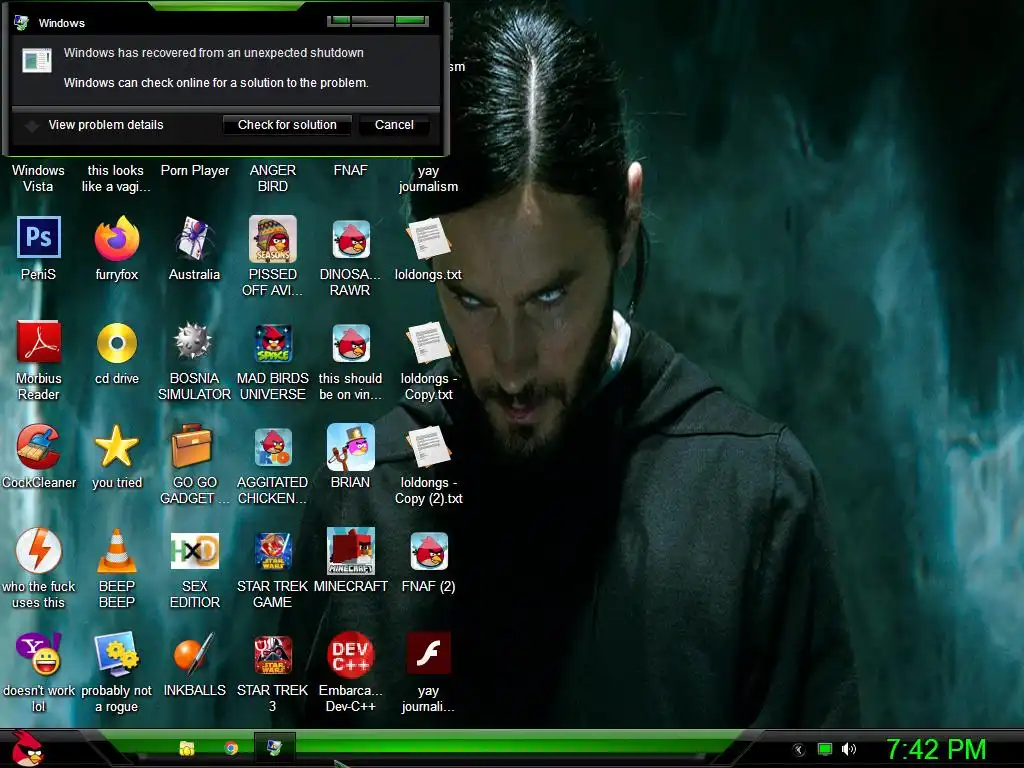Viewport: 1024px width, 768px height.
Task: Open the 'doesn't work lol' Yahoo icon
Action: [x=39, y=654]
